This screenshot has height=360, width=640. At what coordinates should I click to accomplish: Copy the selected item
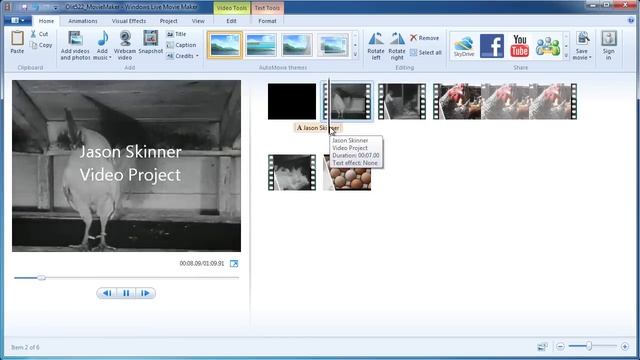click(x=41, y=45)
